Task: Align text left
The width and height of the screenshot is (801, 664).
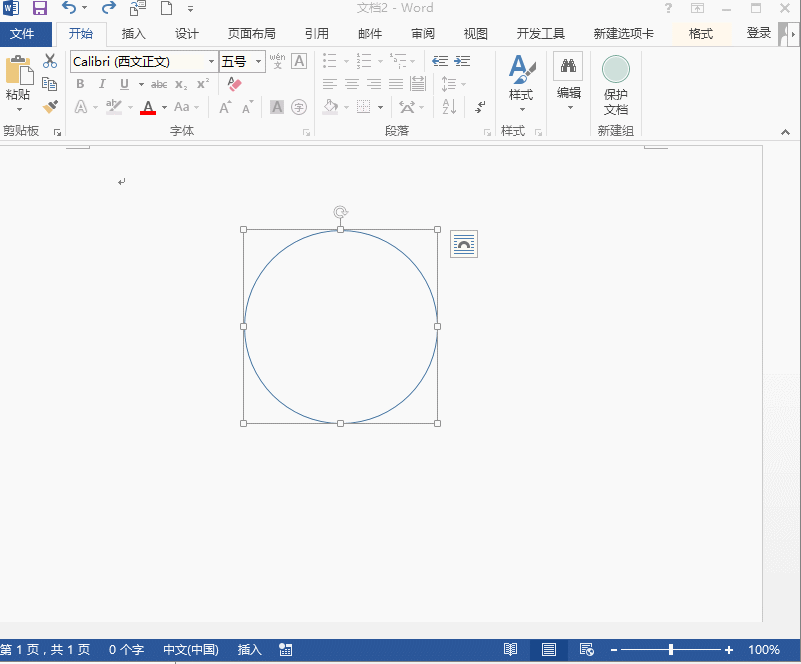Action: 330,84
